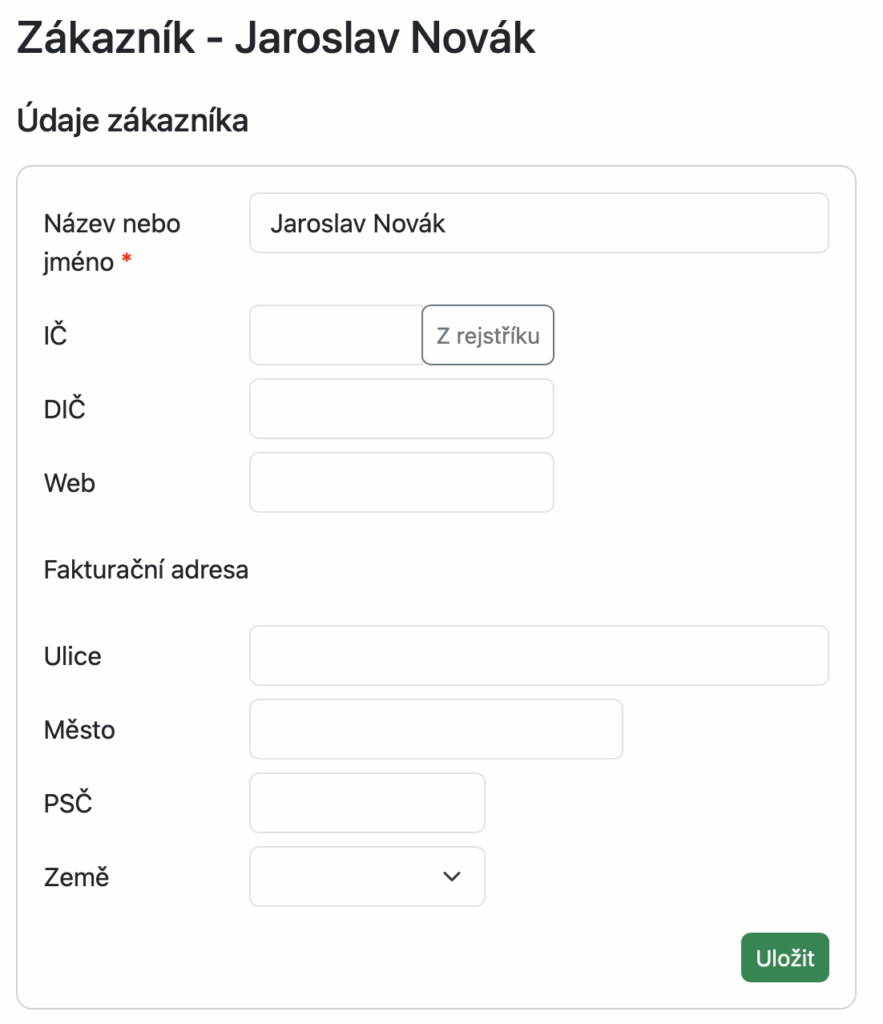Screen dimensions: 883x1024
Task: Select the Web input field
Action: coord(401,483)
